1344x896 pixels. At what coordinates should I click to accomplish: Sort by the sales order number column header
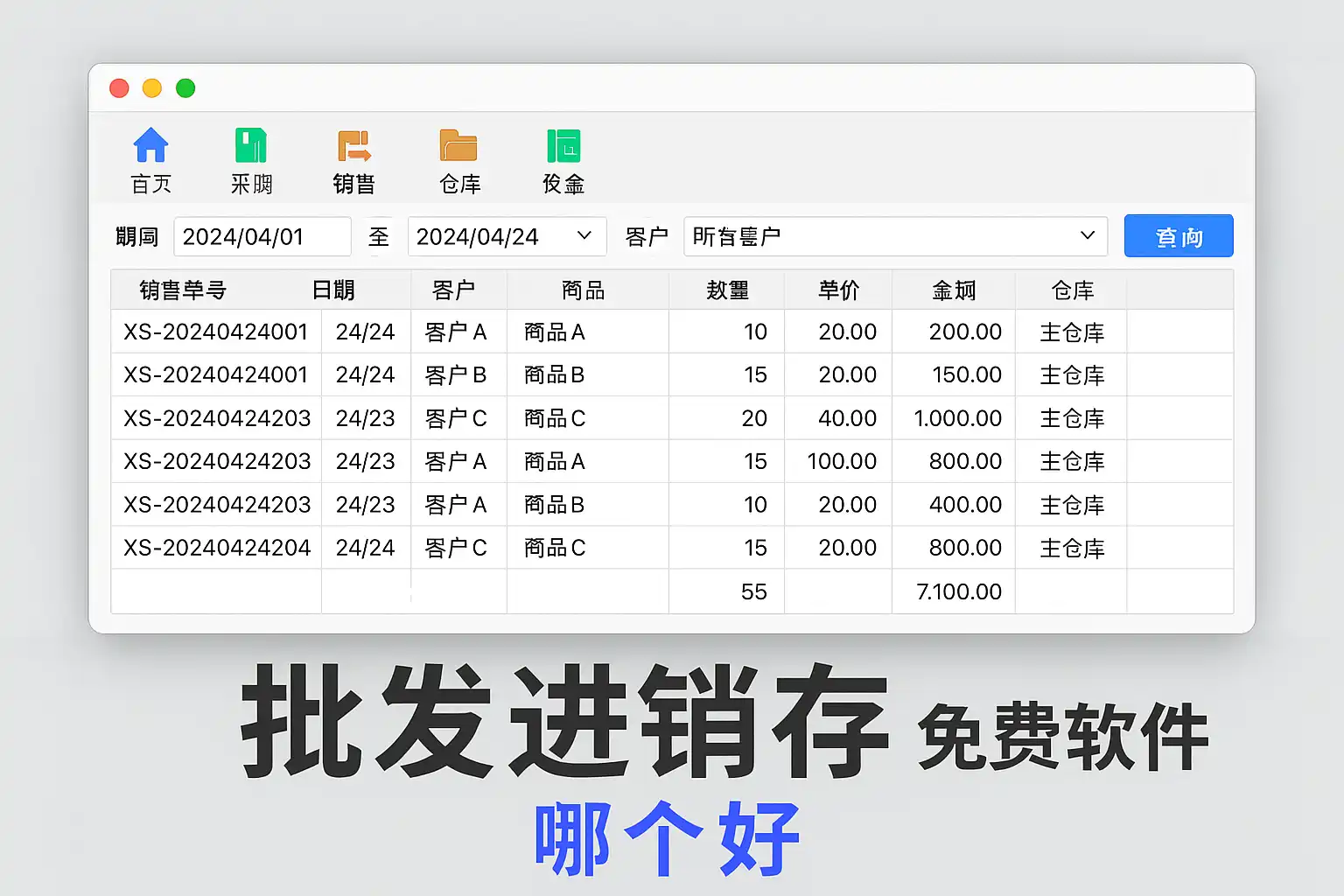(x=183, y=290)
